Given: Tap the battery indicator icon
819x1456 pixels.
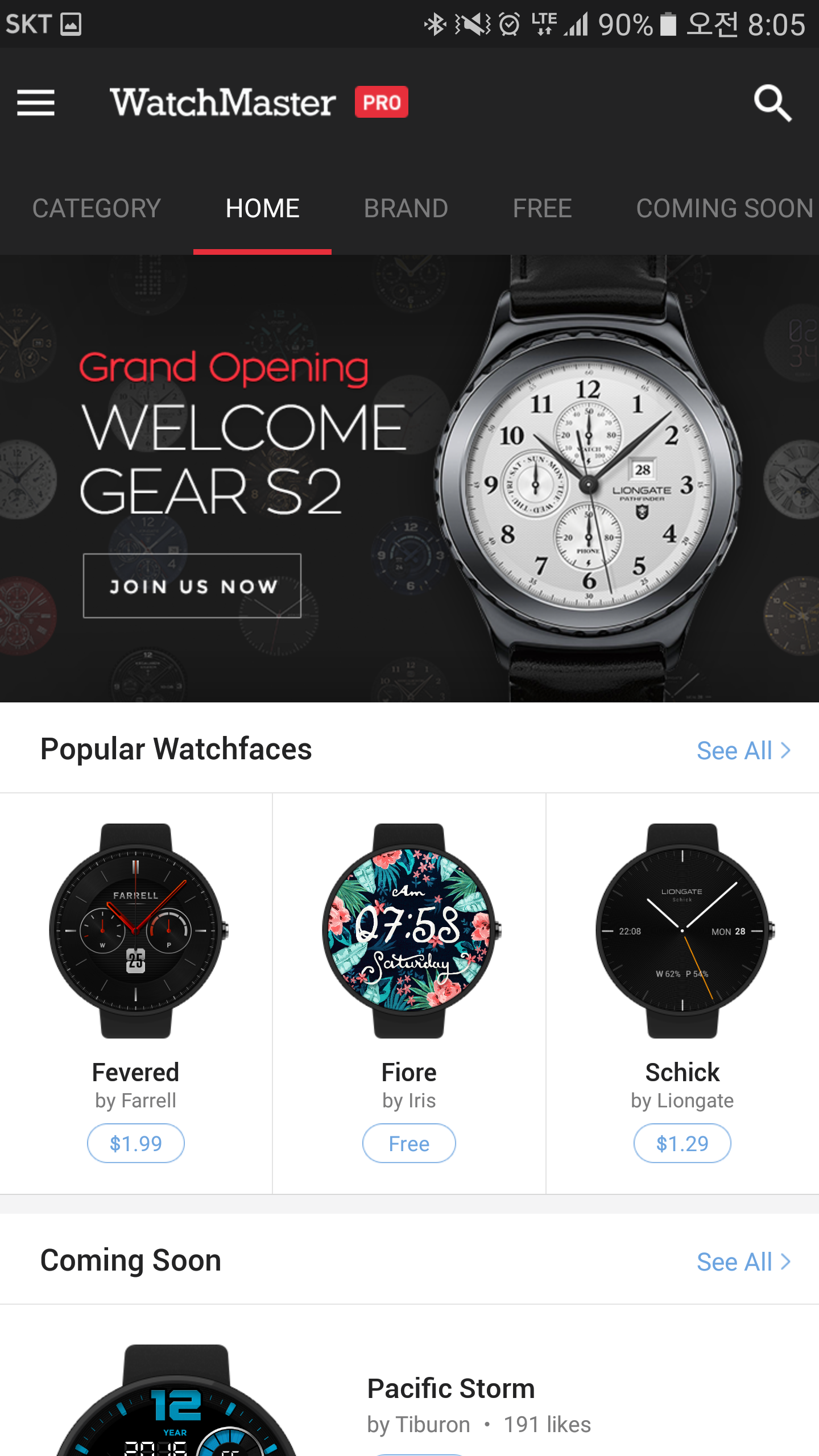Looking at the screenshot, I should pos(668,24).
